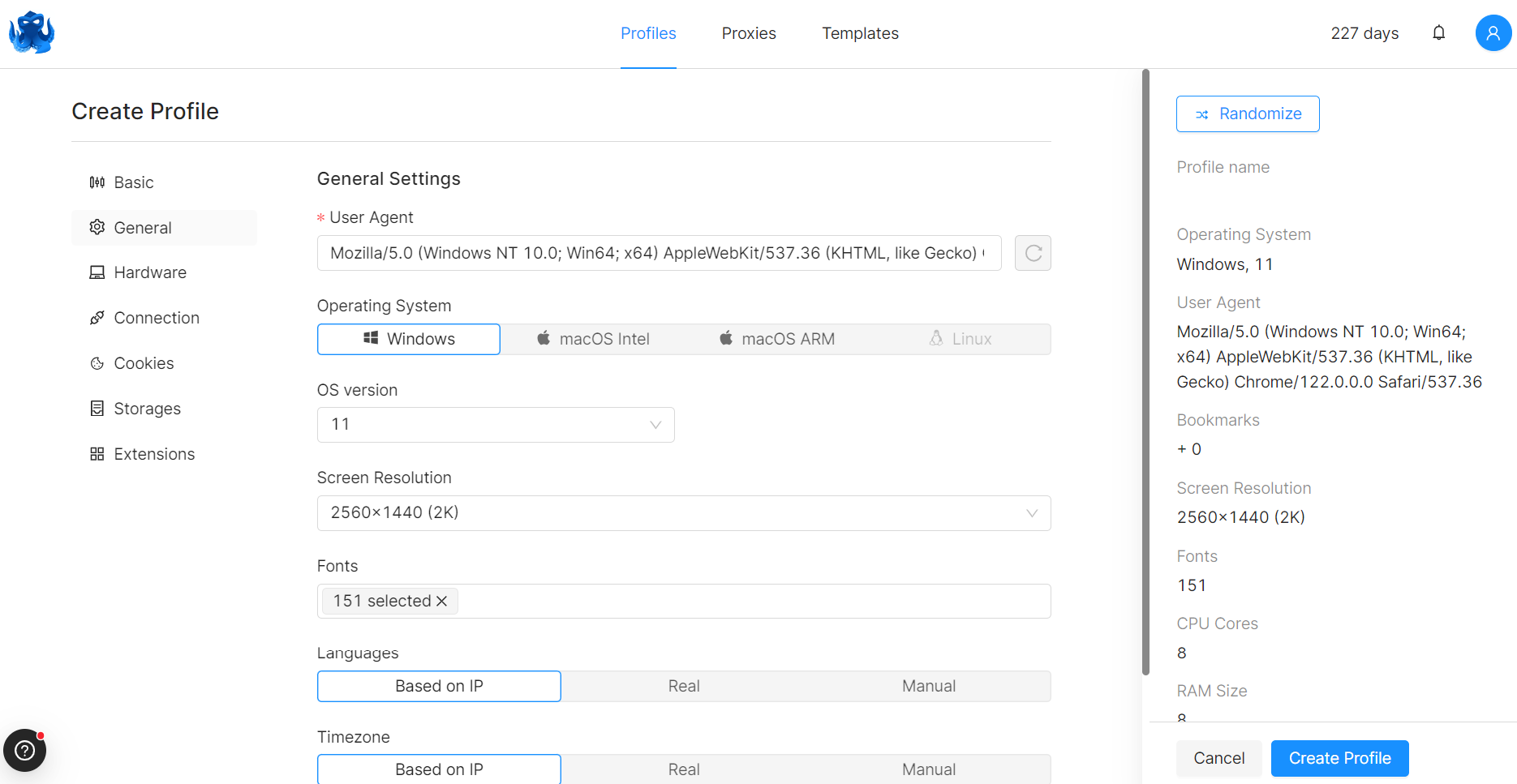Set Languages to Manual
Image resolution: width=1517 pixels, height=784 pixels.
pos(928,686)
